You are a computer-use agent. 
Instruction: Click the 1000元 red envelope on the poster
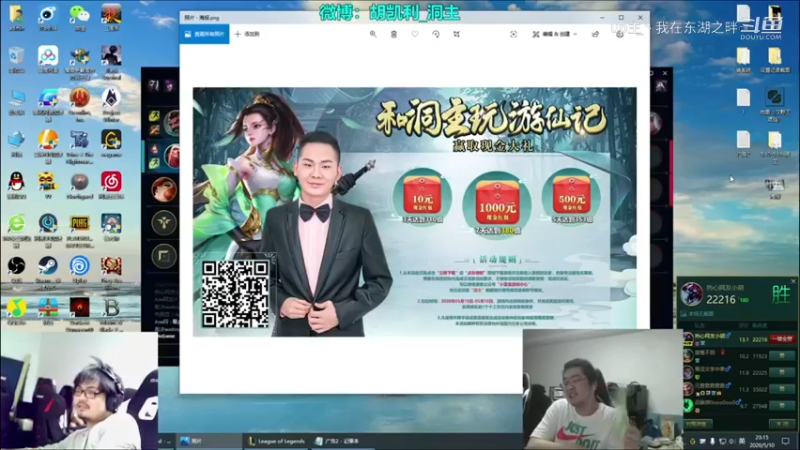[497, 203]
